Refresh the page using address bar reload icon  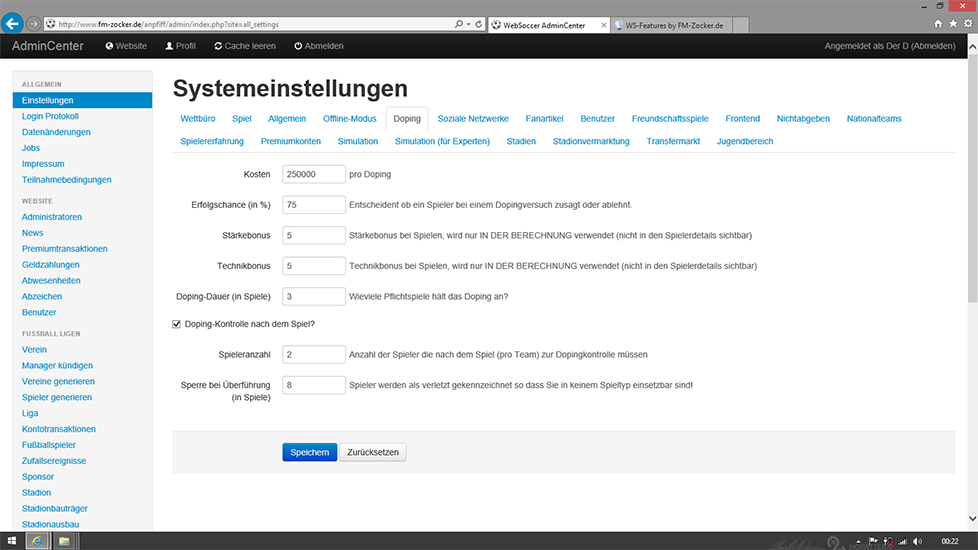click(x=479, y=23)
